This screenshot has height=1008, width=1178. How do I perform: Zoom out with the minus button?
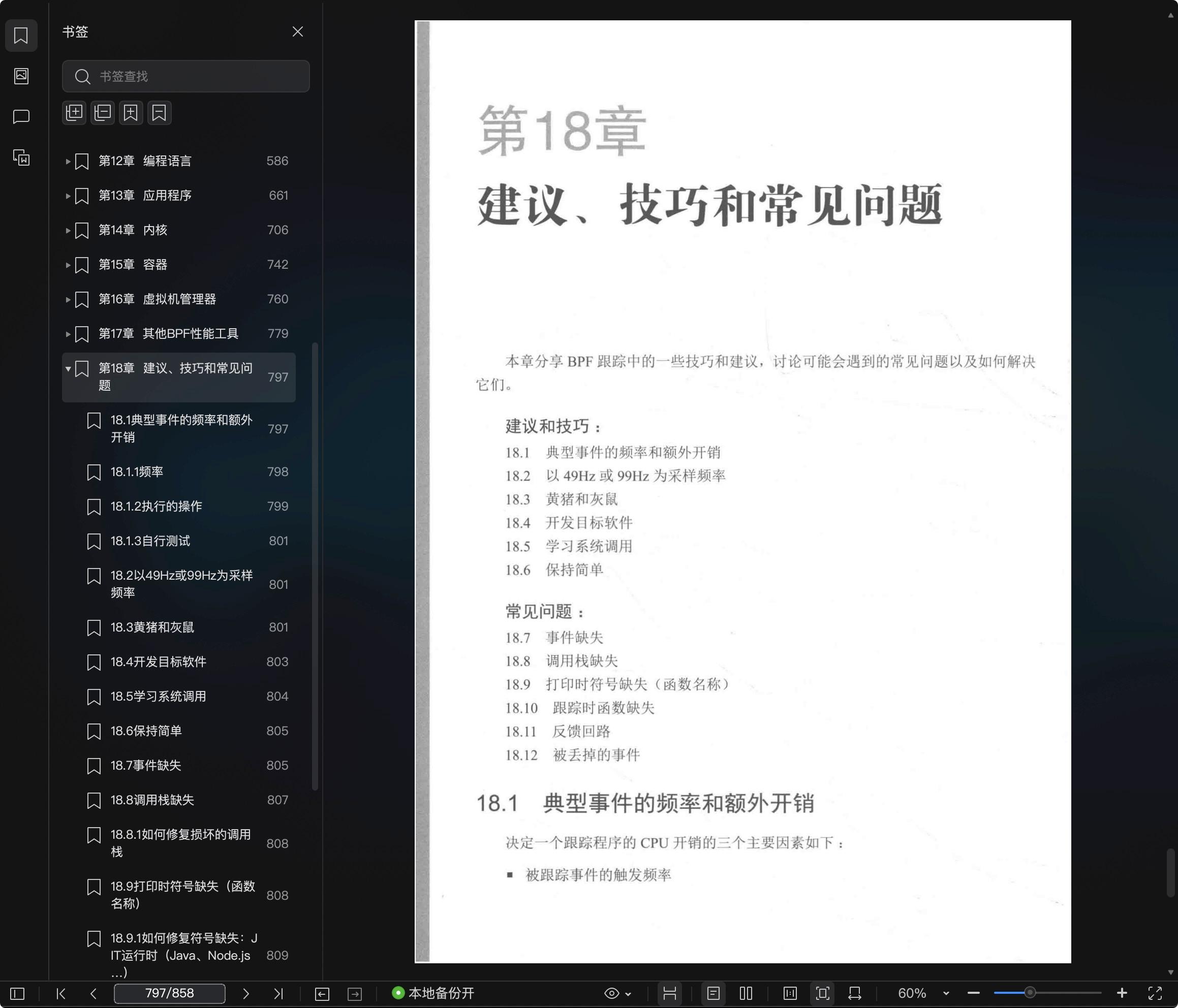point(973,993)
